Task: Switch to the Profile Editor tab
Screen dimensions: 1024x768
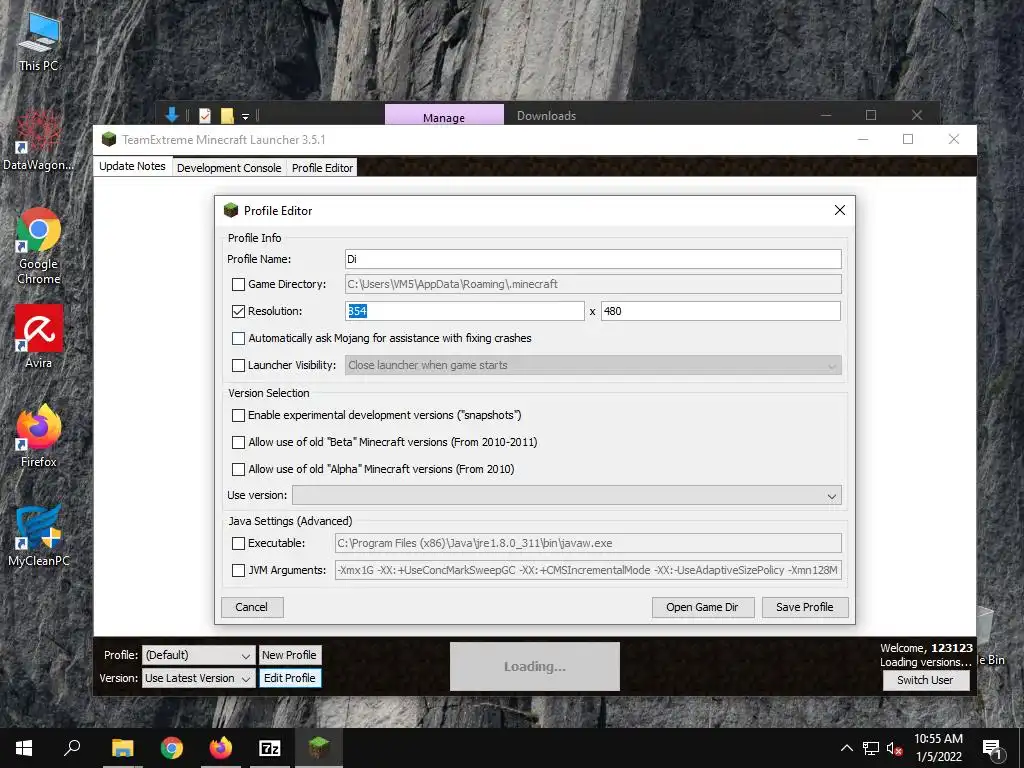Action: 322,168
